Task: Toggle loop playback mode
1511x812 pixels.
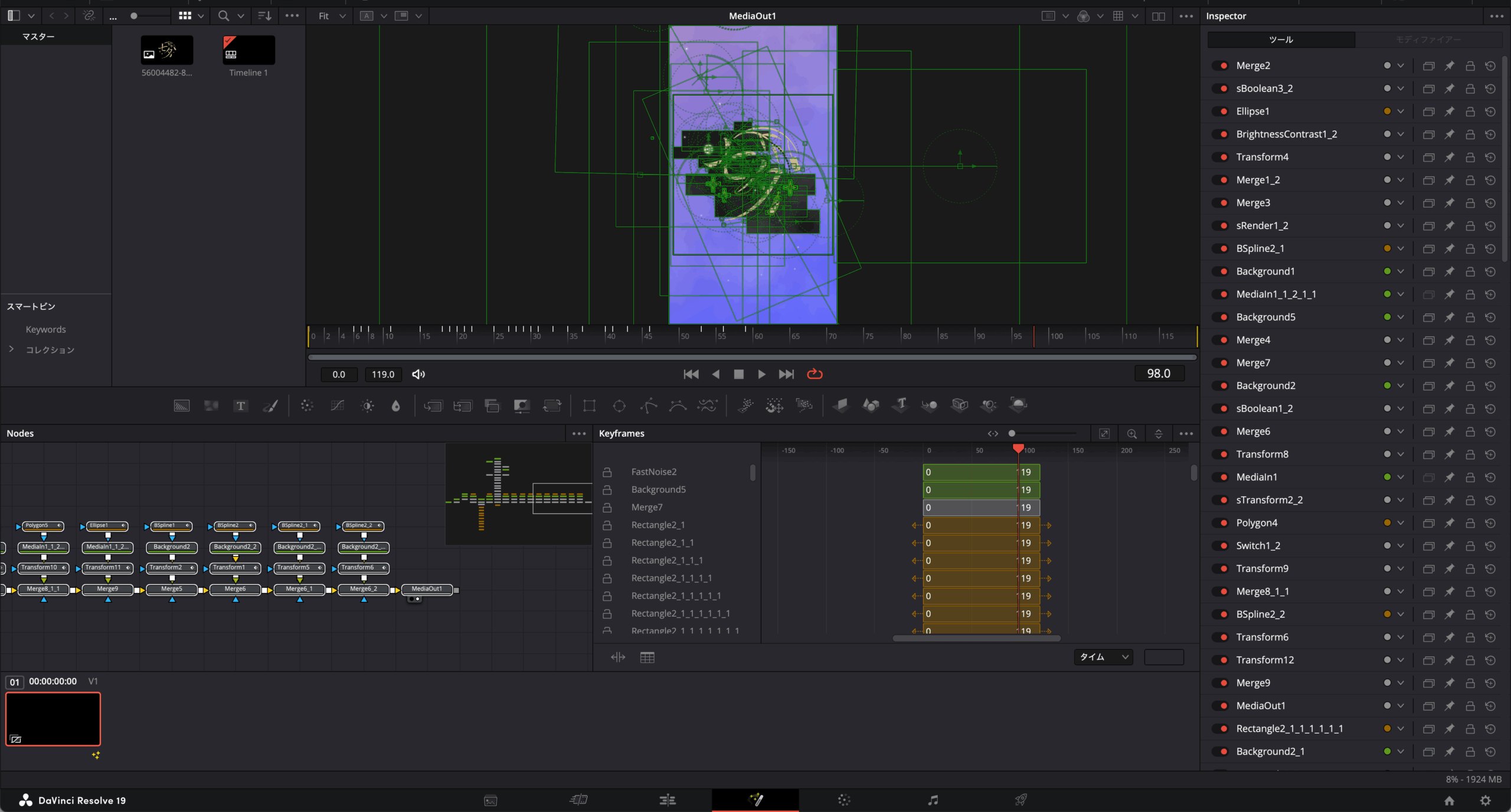Action: click(815, 374)
